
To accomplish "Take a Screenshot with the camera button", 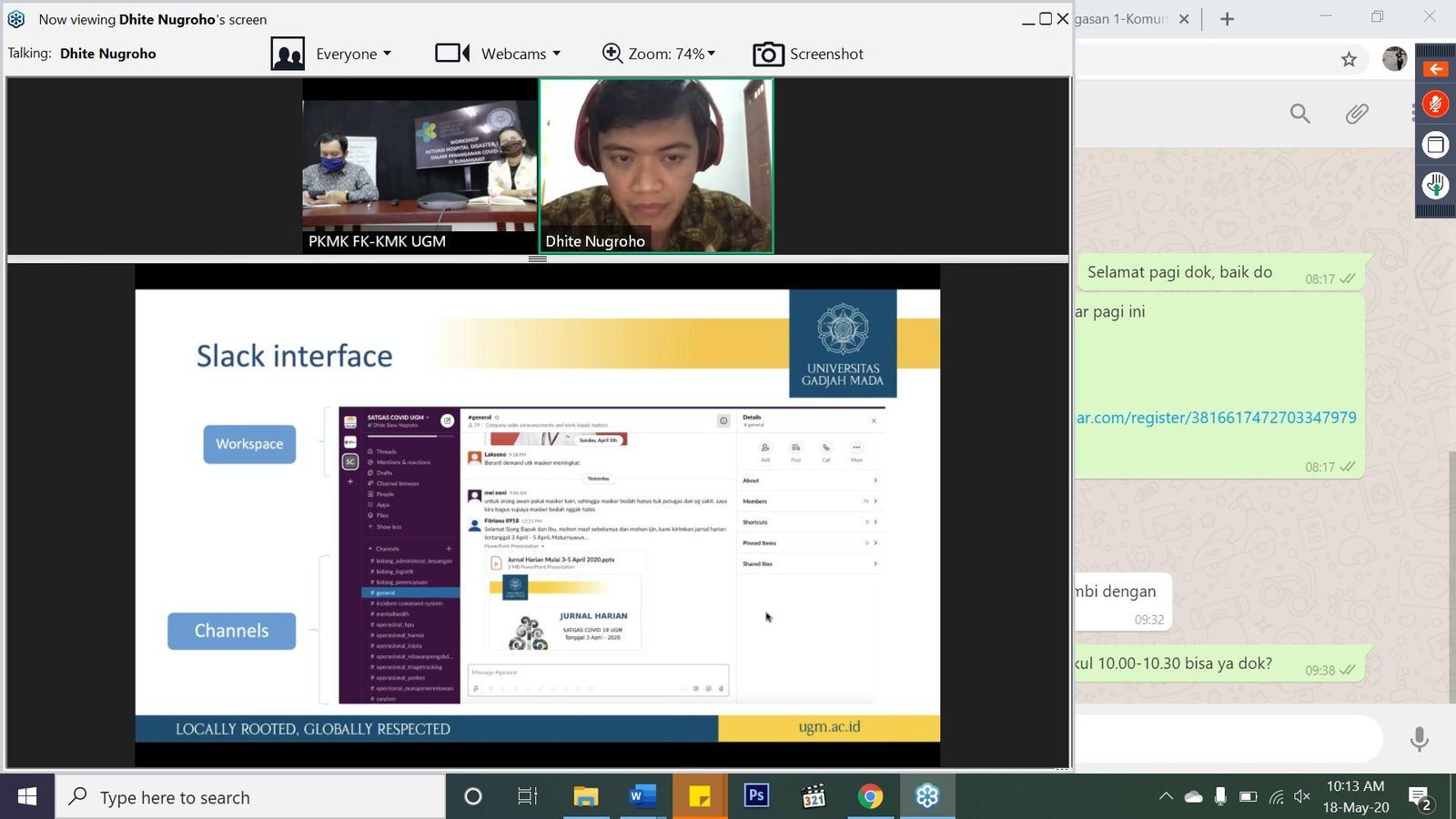I will tap(808, 54).
